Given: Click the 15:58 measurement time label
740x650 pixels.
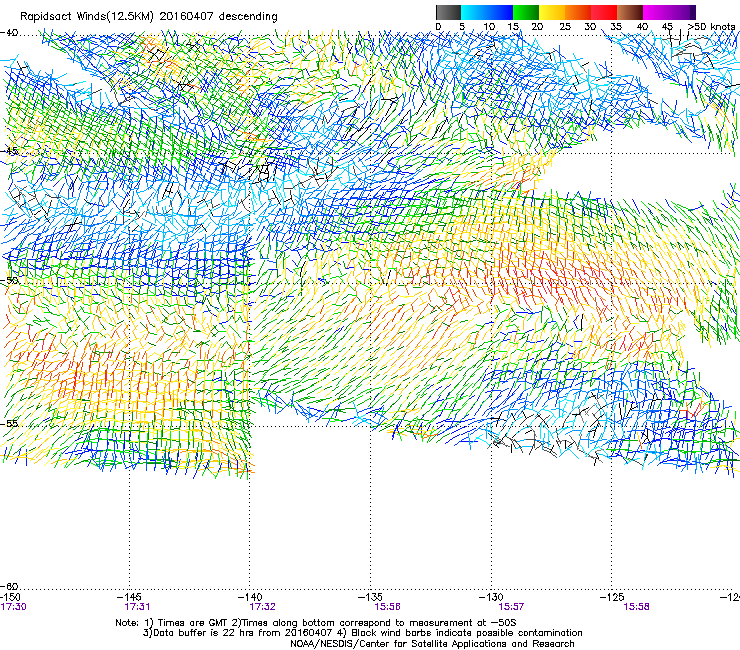Looking at the screenshot, I should (636, 607).
